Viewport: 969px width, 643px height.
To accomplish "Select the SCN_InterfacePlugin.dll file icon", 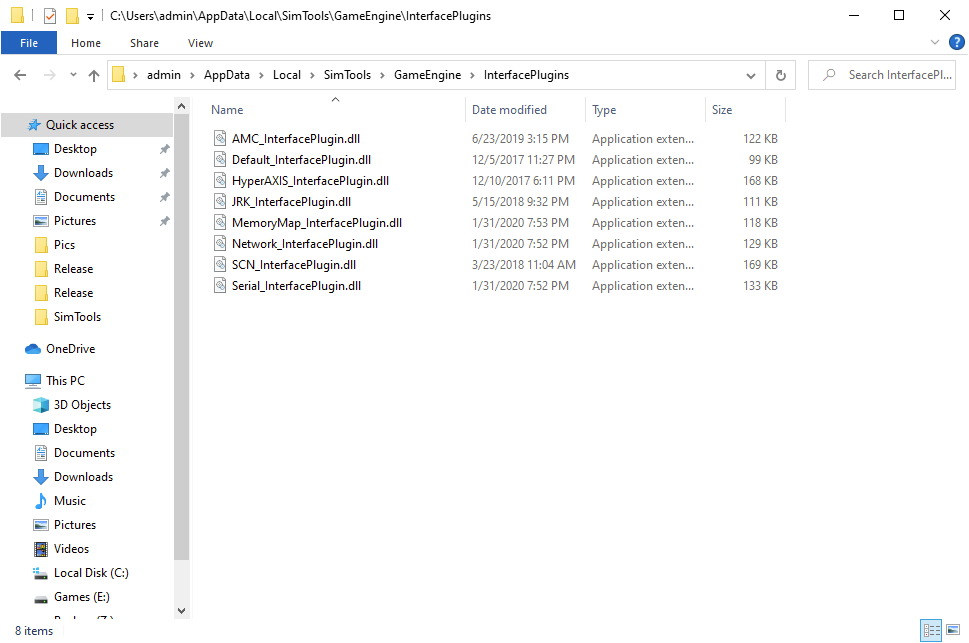I will (x=220, y=264).
